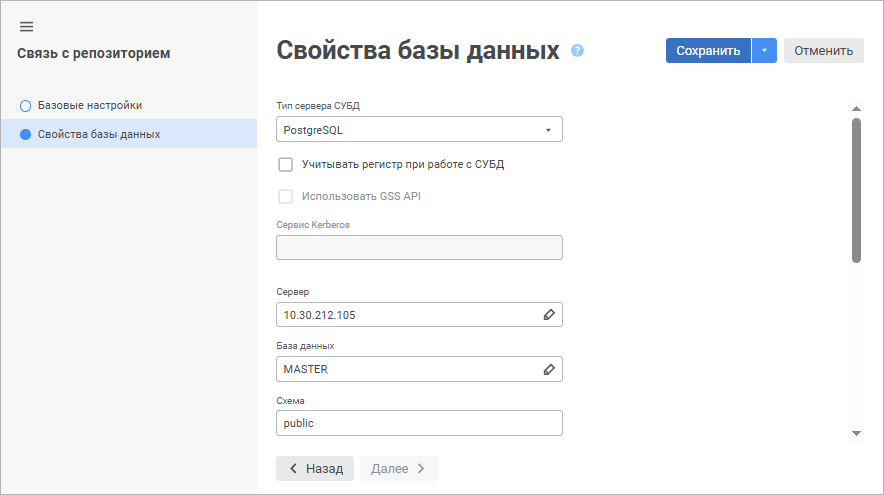Click the Сохранить button
This screenshot has width=884, height=495.
point(708,51)
